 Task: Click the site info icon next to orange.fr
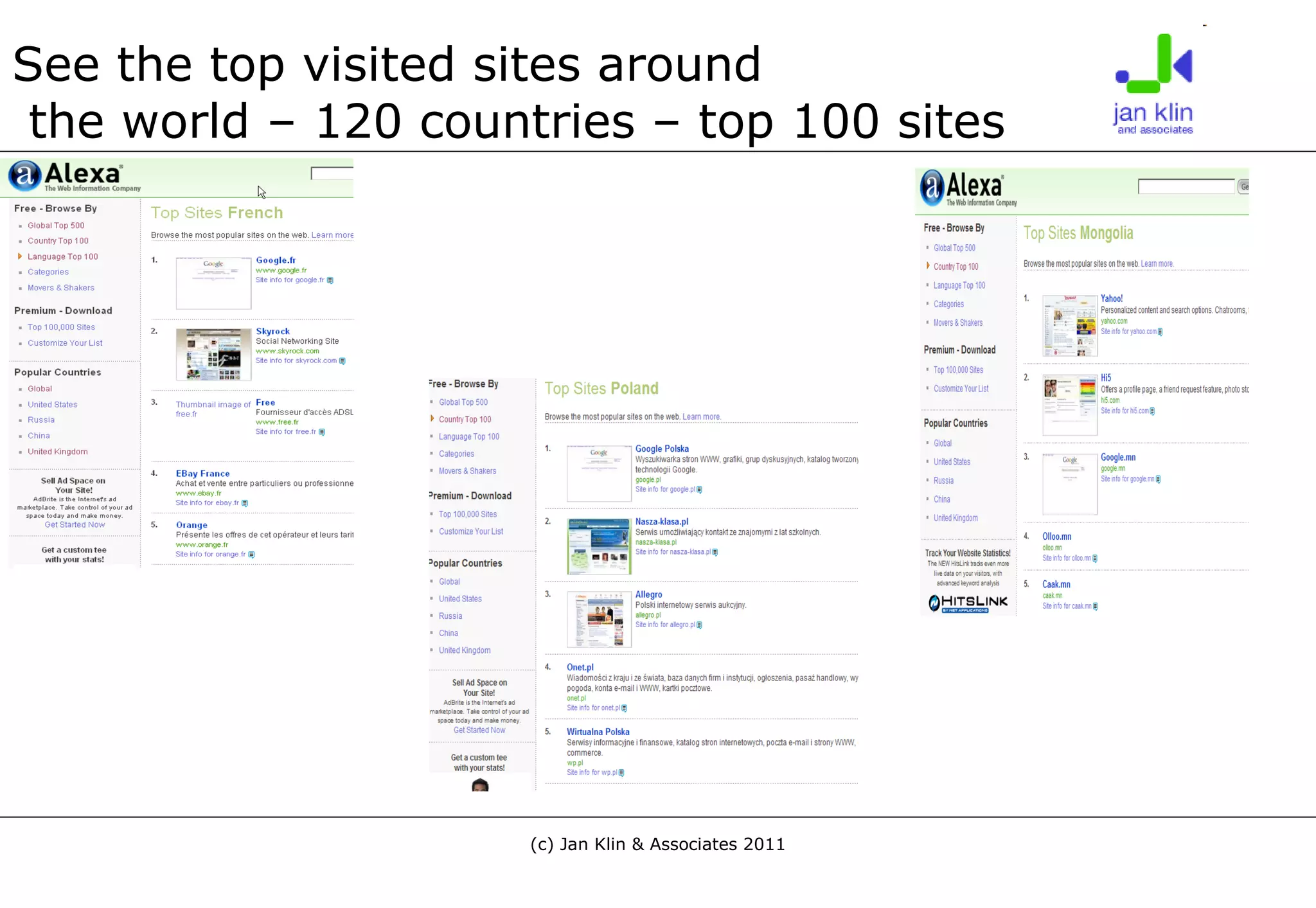(251, 555)
